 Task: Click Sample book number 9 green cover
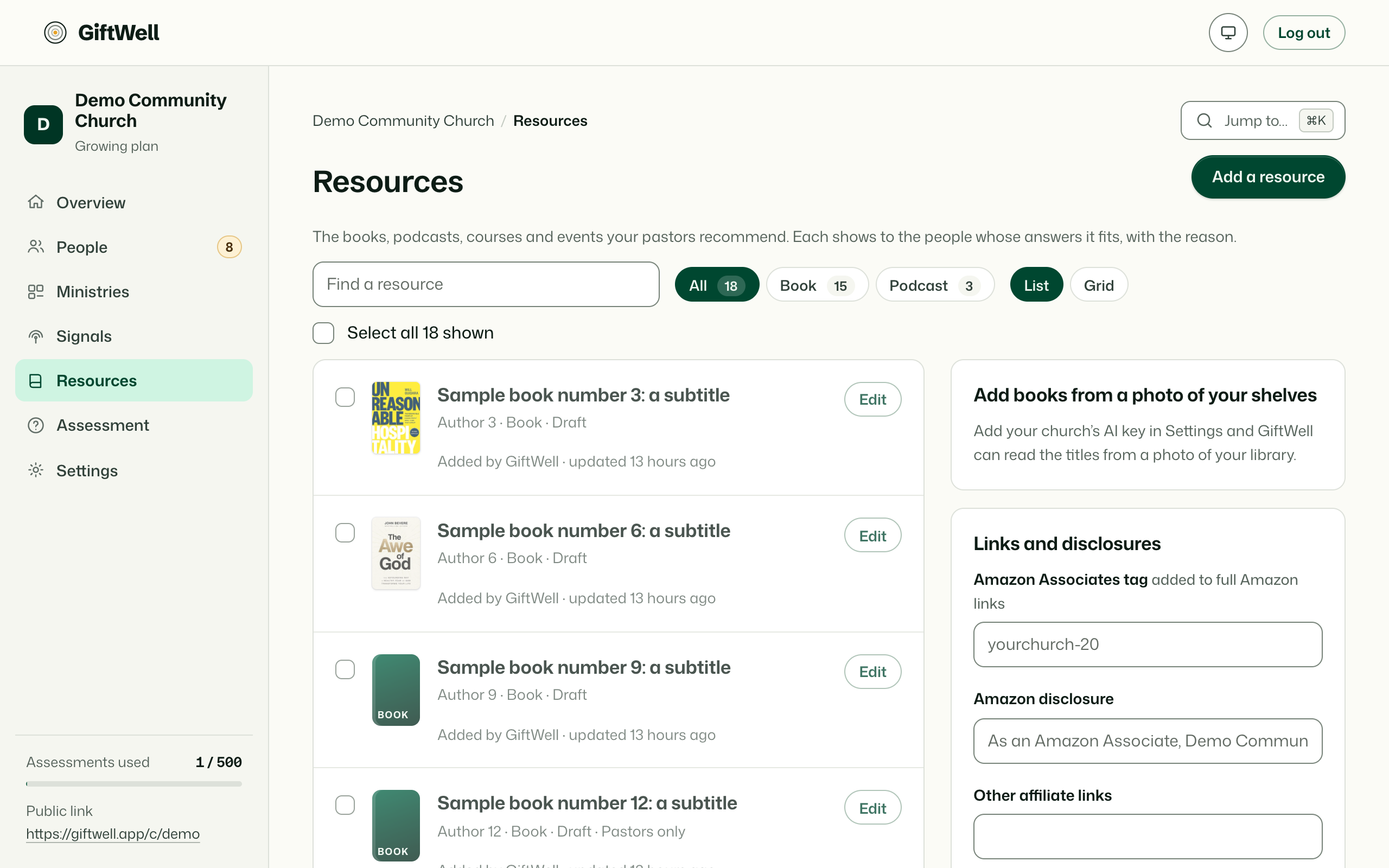tap(396, 690)
